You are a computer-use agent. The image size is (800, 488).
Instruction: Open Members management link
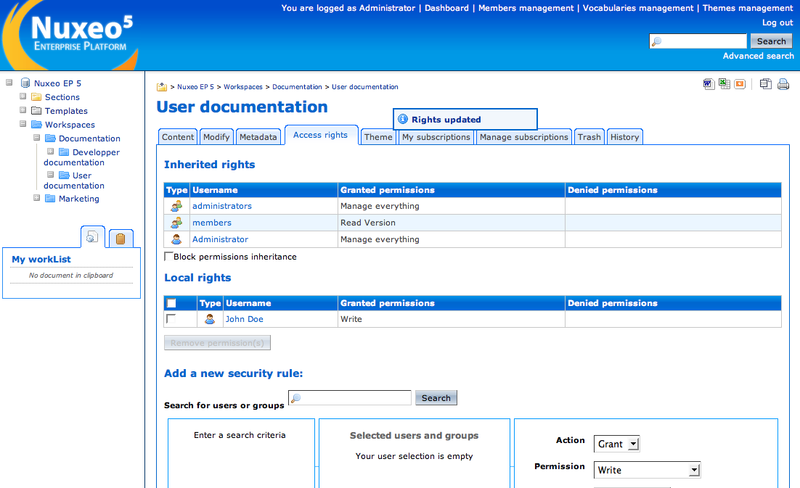526,8
